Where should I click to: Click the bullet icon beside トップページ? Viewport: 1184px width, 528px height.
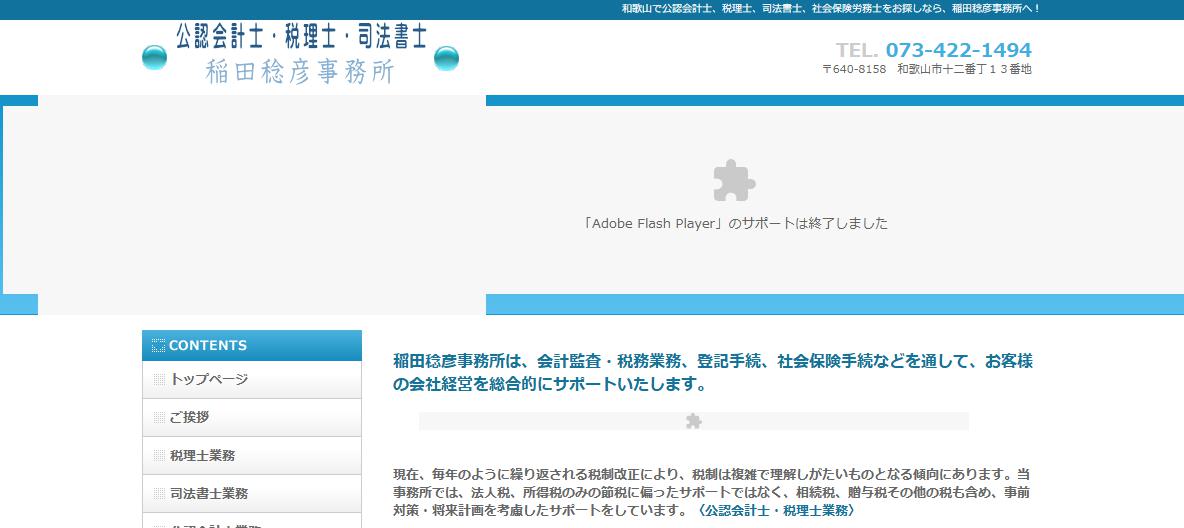click(x=159, y=379)
